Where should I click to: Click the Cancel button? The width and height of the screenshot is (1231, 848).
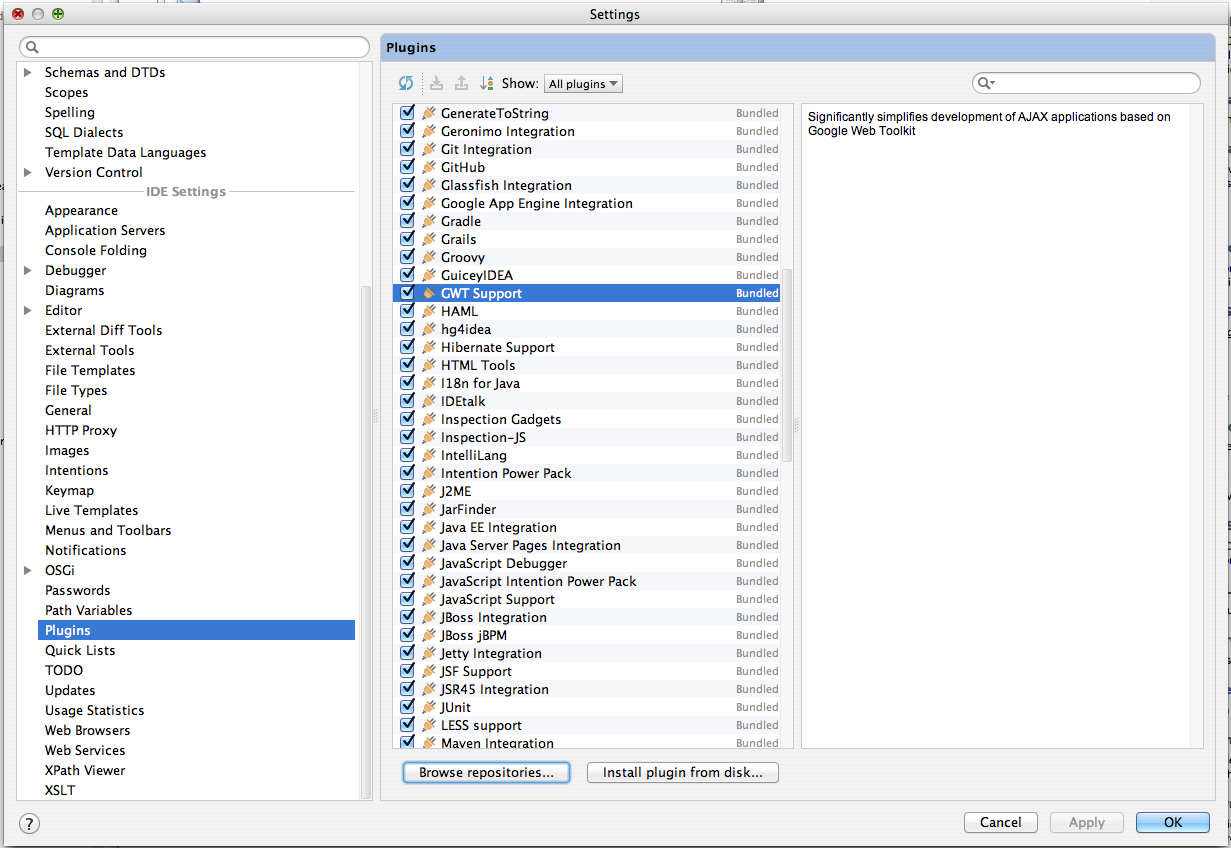[x=1000, y=822]
